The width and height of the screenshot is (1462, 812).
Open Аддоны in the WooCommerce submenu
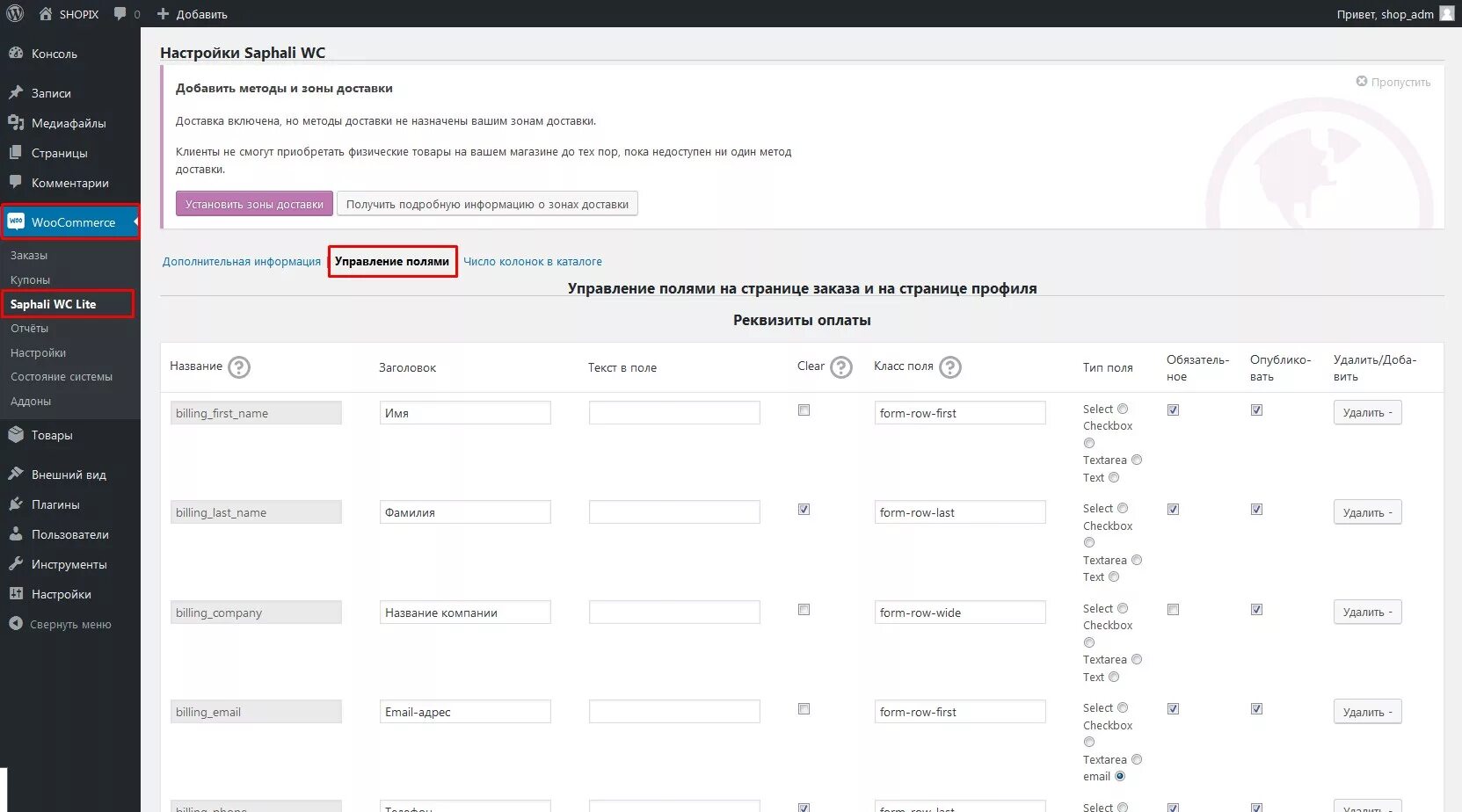pos(31,401)
